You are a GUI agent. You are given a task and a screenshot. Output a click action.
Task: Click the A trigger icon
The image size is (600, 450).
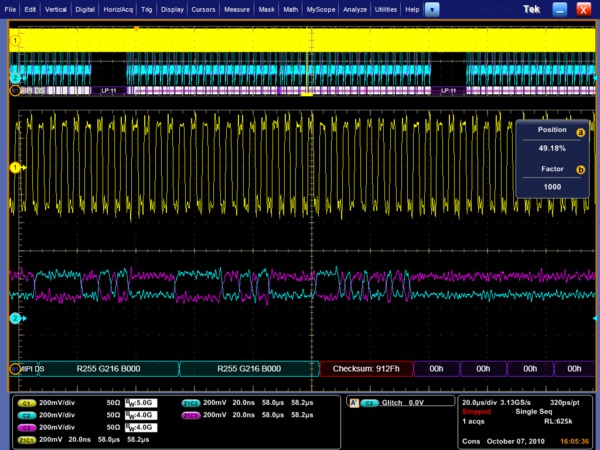click(x=354, y=403)
